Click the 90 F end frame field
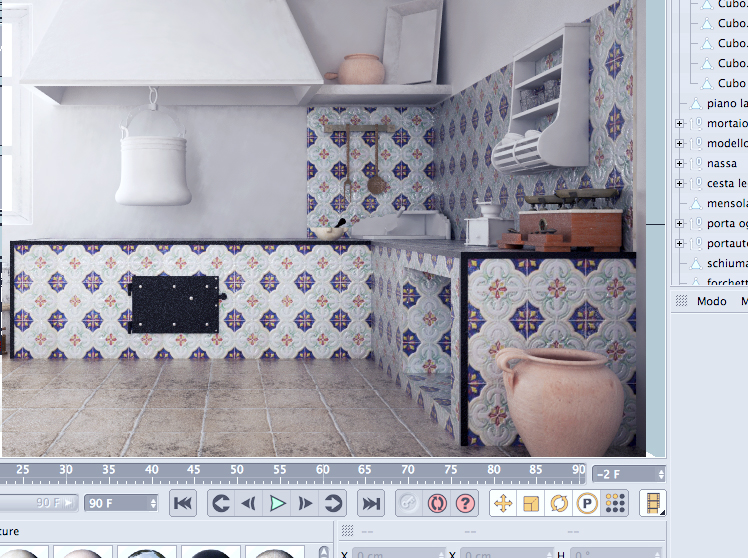Screen dimensions: 748x558 tap(116, 503)
